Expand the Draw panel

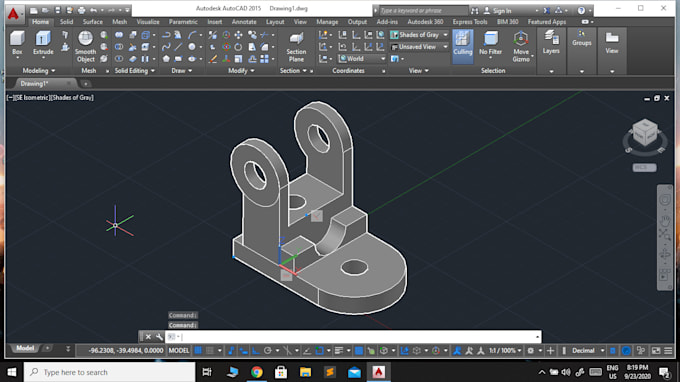(x=182, y=71)
